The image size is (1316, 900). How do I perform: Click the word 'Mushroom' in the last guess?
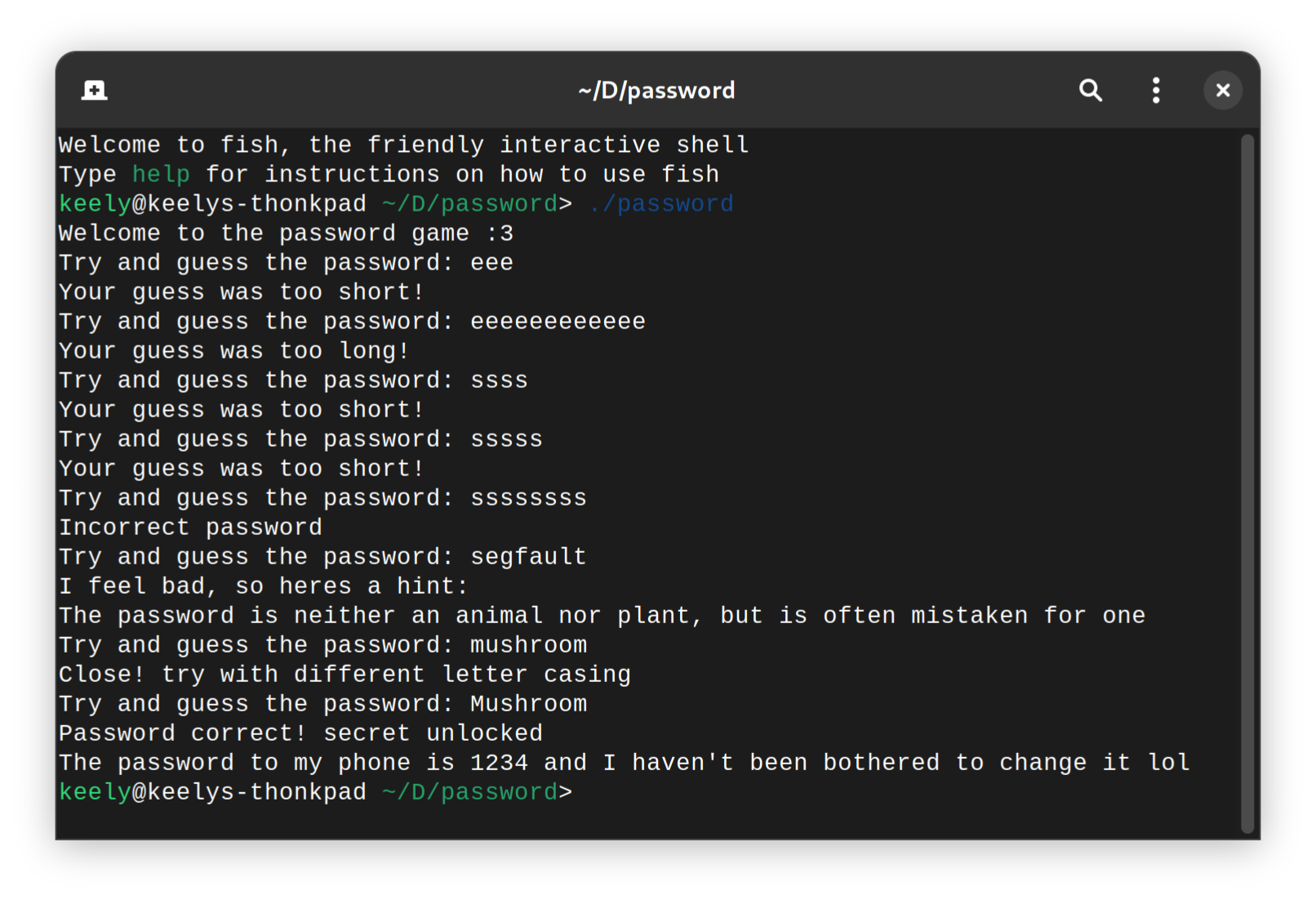click(528, 704)
